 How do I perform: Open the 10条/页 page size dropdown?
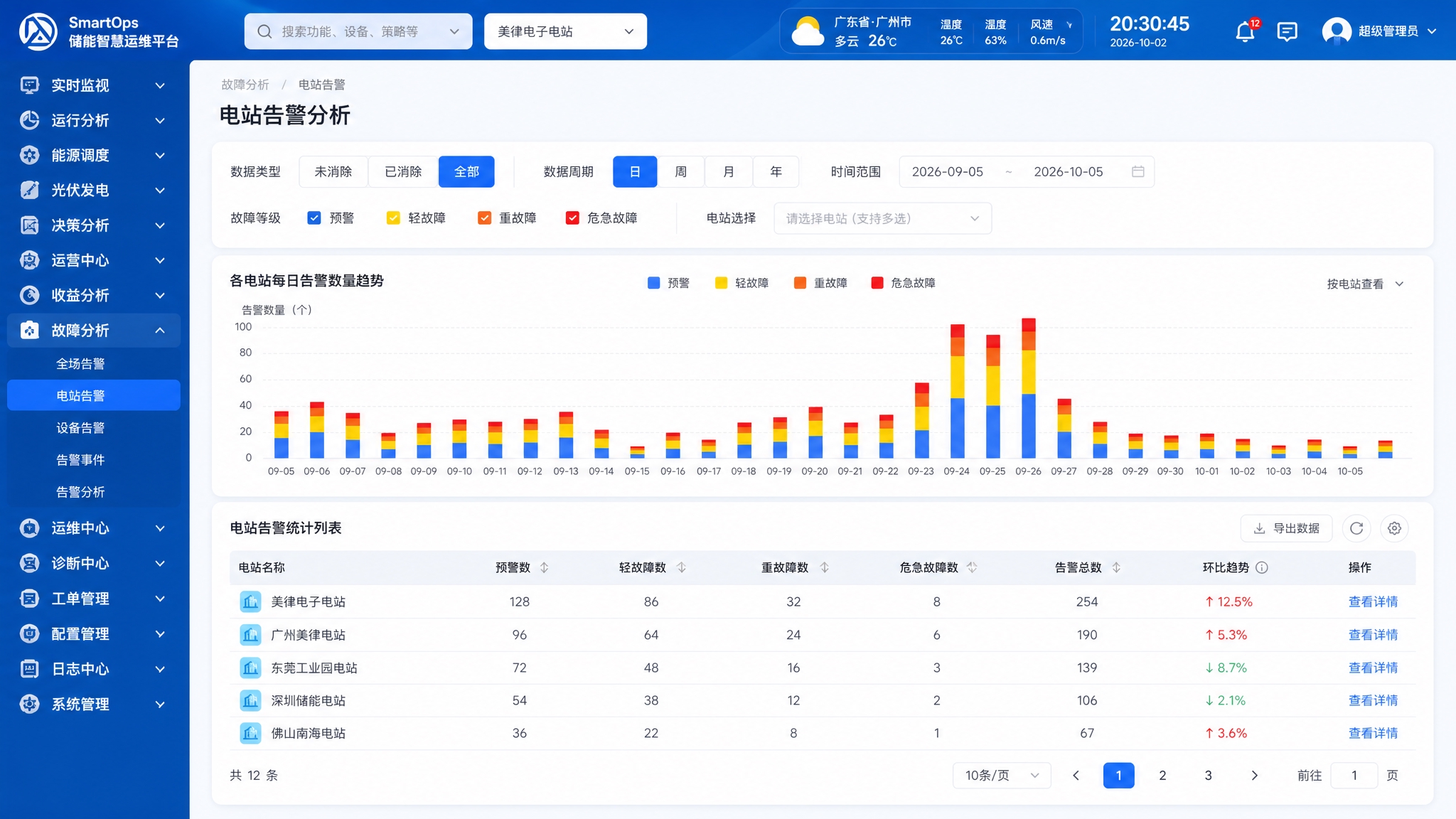pos(1002,775)
